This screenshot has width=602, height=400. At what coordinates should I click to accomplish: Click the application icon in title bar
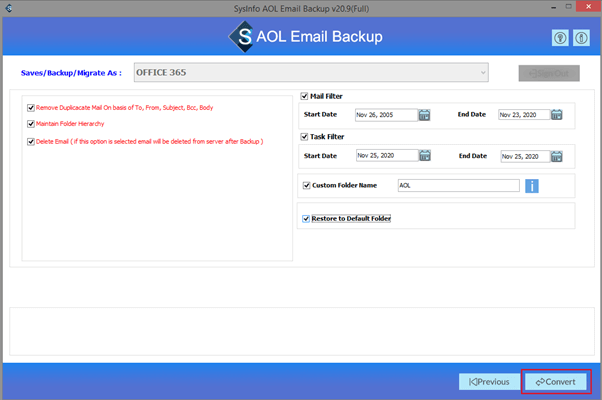(8, 8)
